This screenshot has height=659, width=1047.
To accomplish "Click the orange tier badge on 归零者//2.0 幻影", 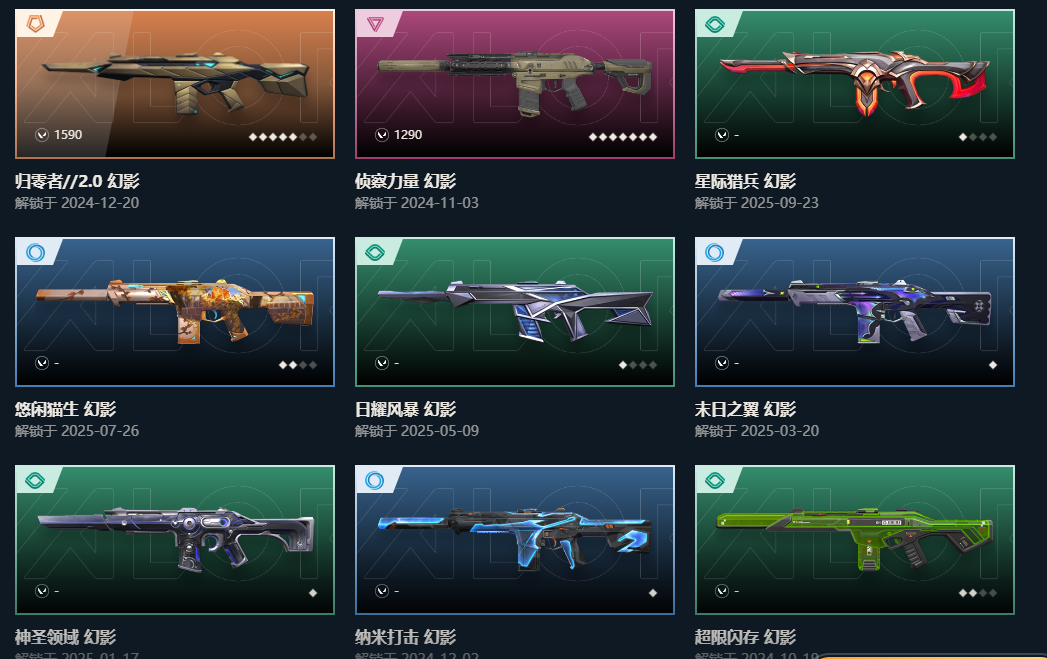I will (x=35, y=25).
